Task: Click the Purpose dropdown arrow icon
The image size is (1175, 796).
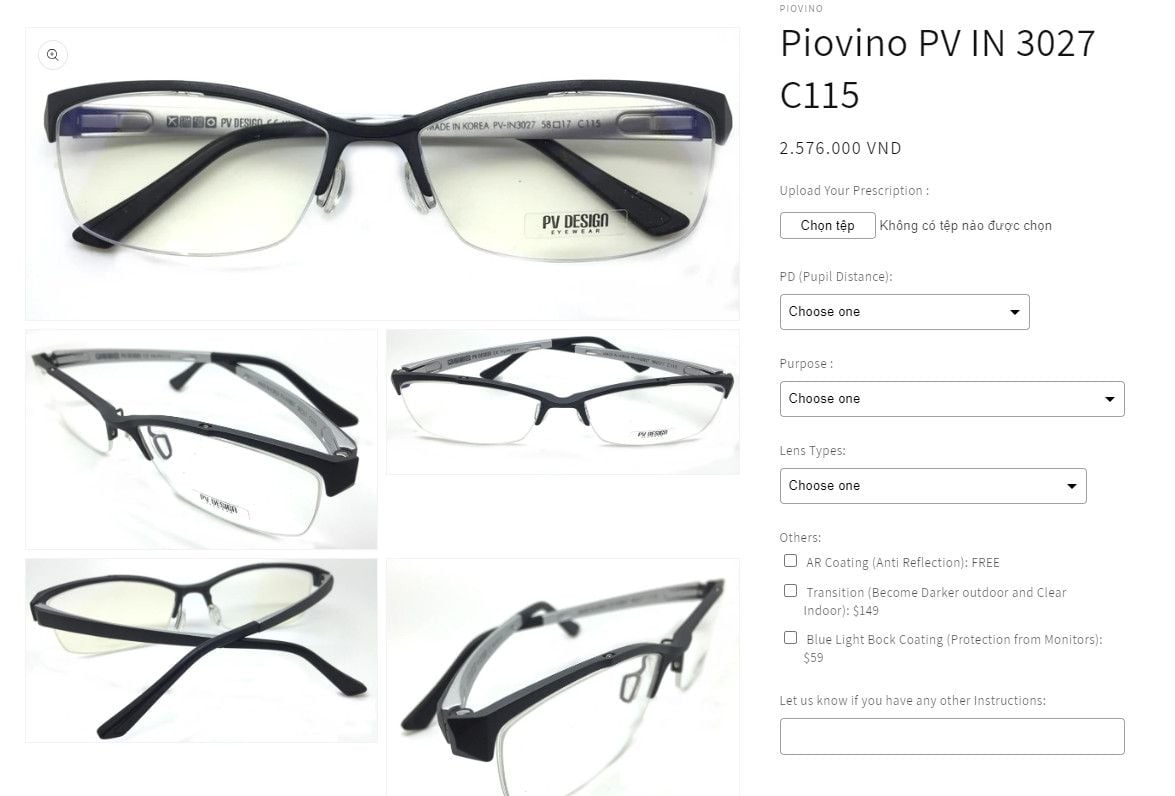Action: [1110, 399]
